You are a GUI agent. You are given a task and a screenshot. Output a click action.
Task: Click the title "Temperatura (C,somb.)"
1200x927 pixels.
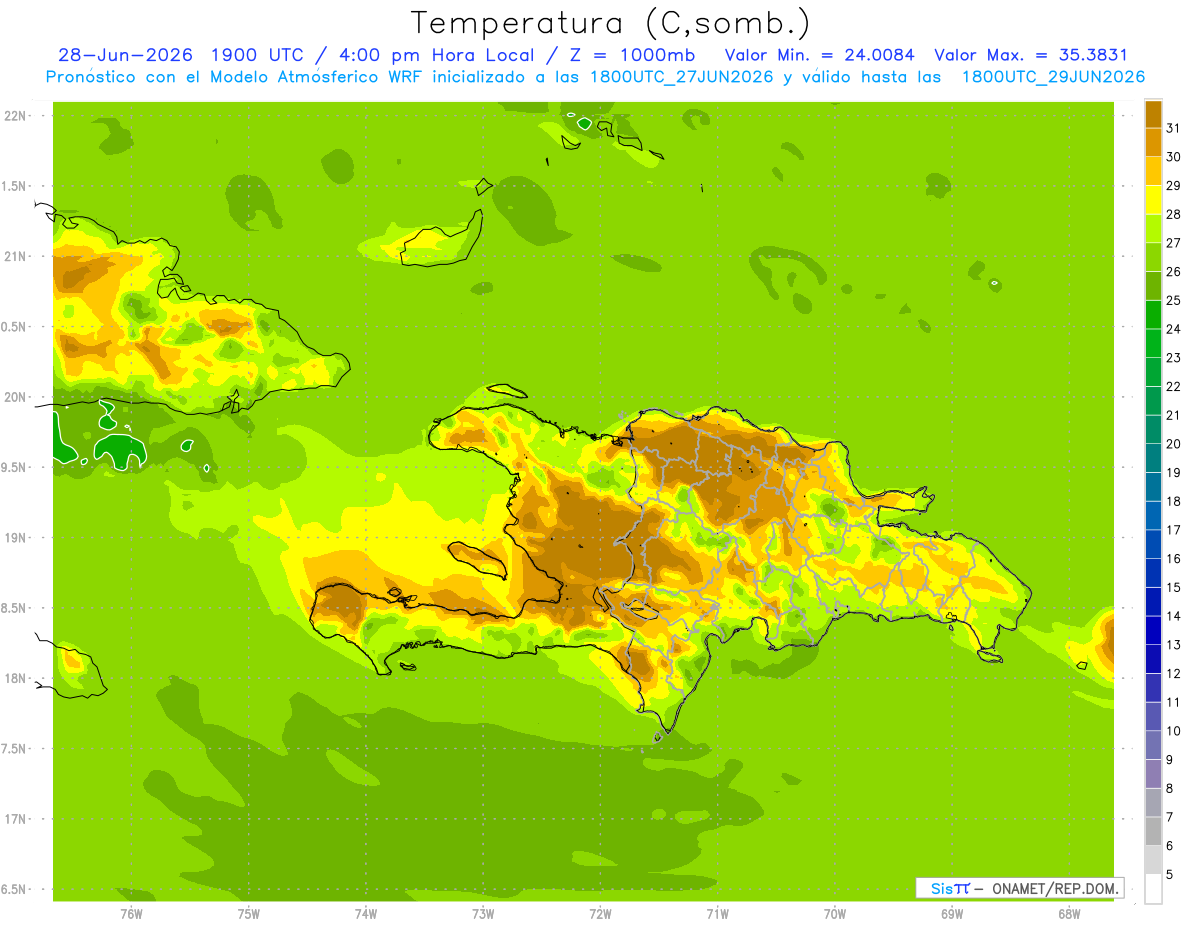point(610,24)
